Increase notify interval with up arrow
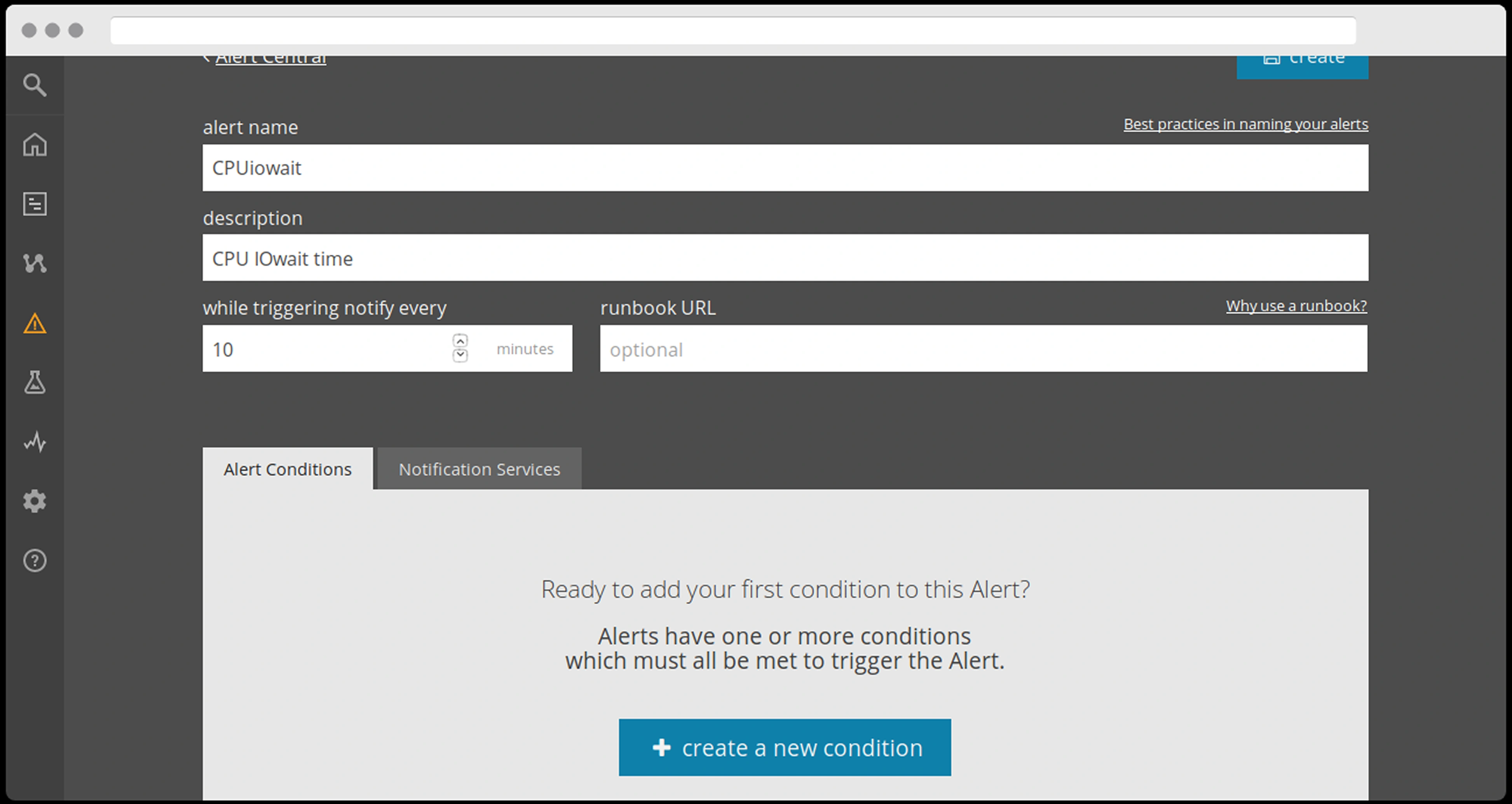Image resolution: width=1512 pixels, height=804 pixels. point(460,341)
